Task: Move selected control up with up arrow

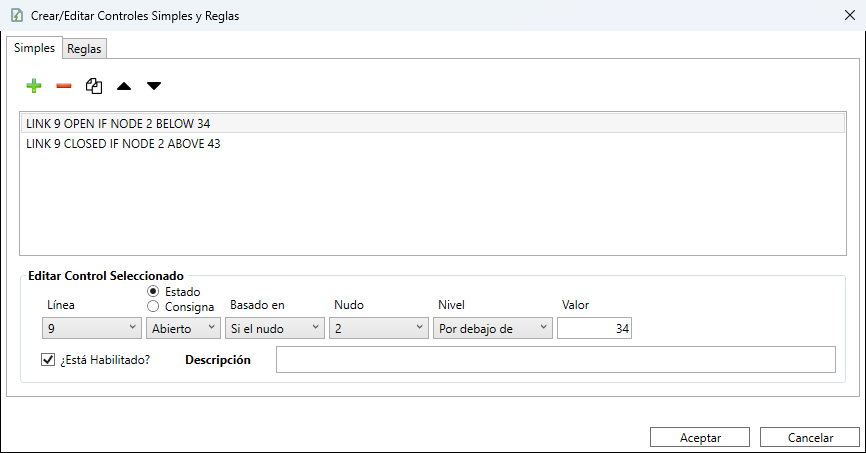Action: (124, 86)
